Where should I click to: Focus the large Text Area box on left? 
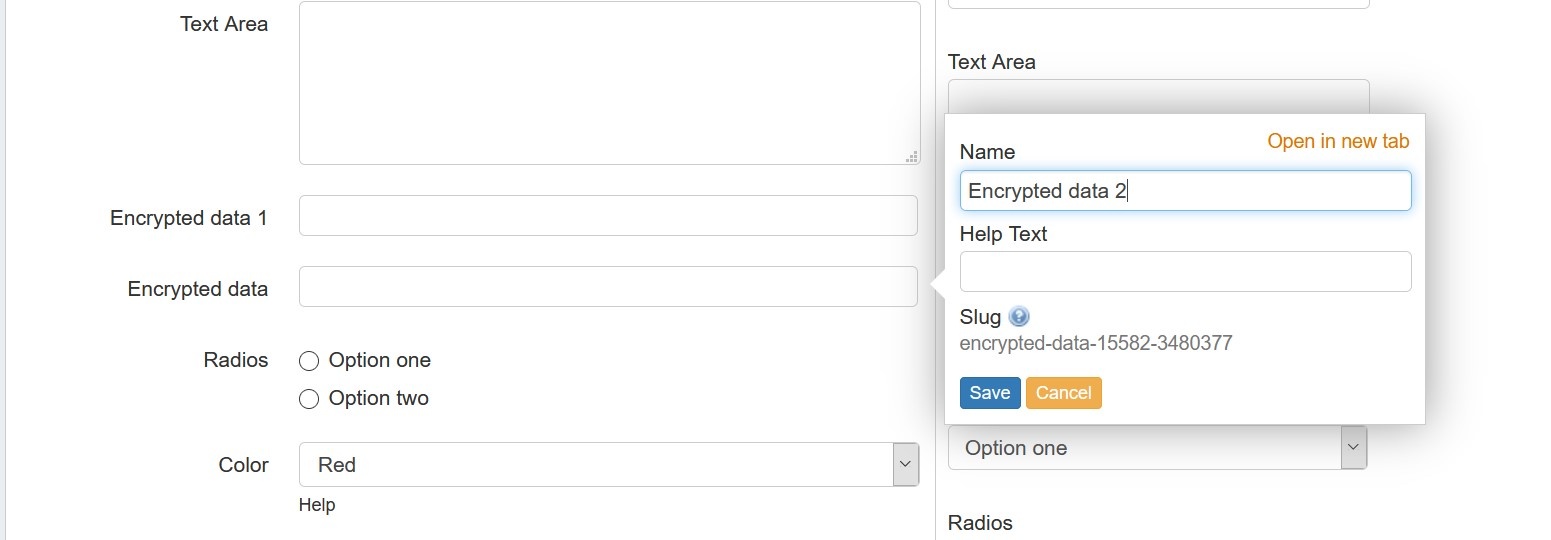tap(608, 83)
